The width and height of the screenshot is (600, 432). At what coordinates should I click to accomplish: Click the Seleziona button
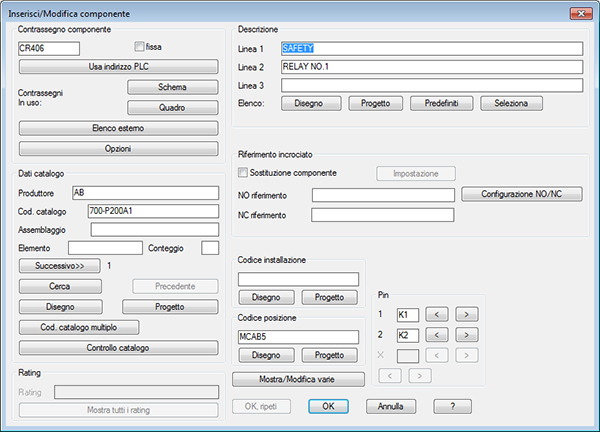(x=511, y=103)
